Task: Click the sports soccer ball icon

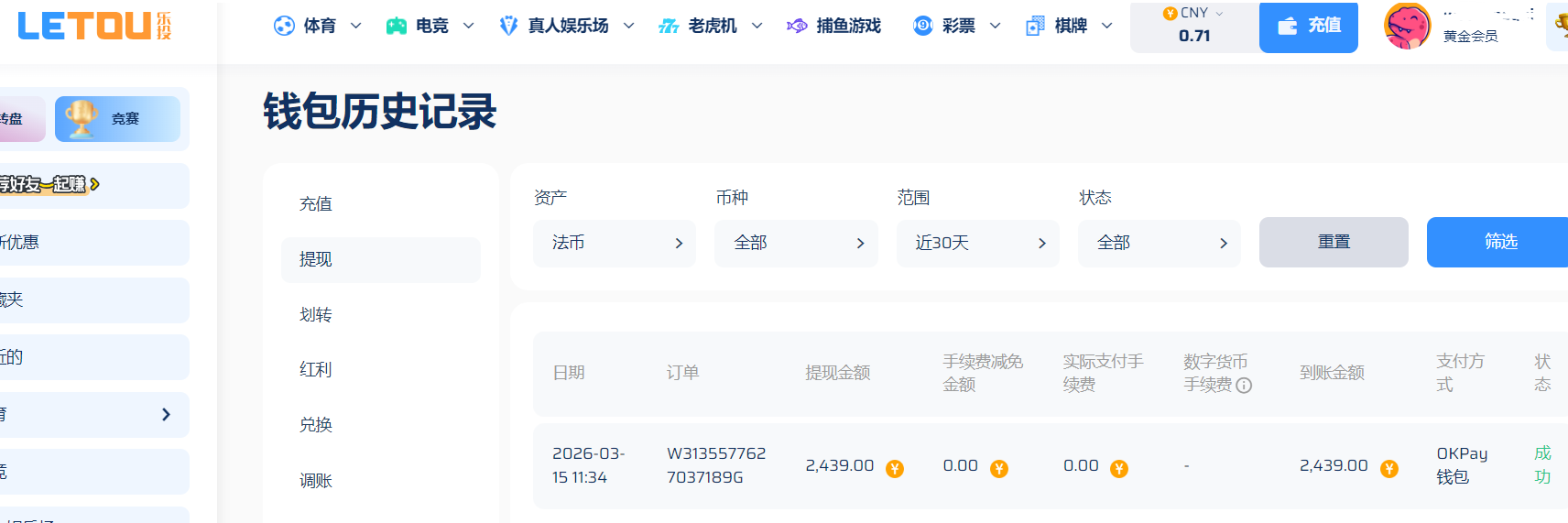Action: (x=284, y=26)
